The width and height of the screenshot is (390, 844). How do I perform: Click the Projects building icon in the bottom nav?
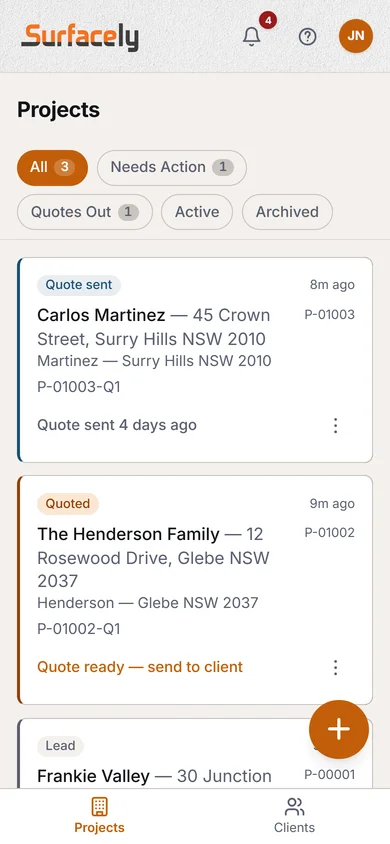[x=100, y=807]
